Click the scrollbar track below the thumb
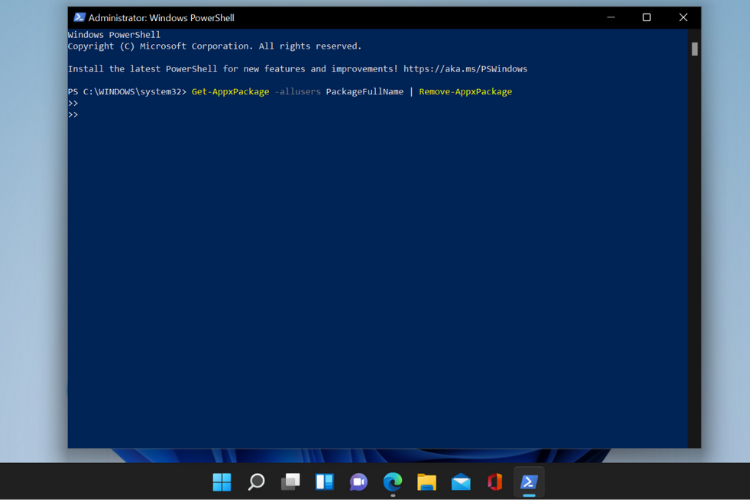Screen dimensions: 750x500 694,250
